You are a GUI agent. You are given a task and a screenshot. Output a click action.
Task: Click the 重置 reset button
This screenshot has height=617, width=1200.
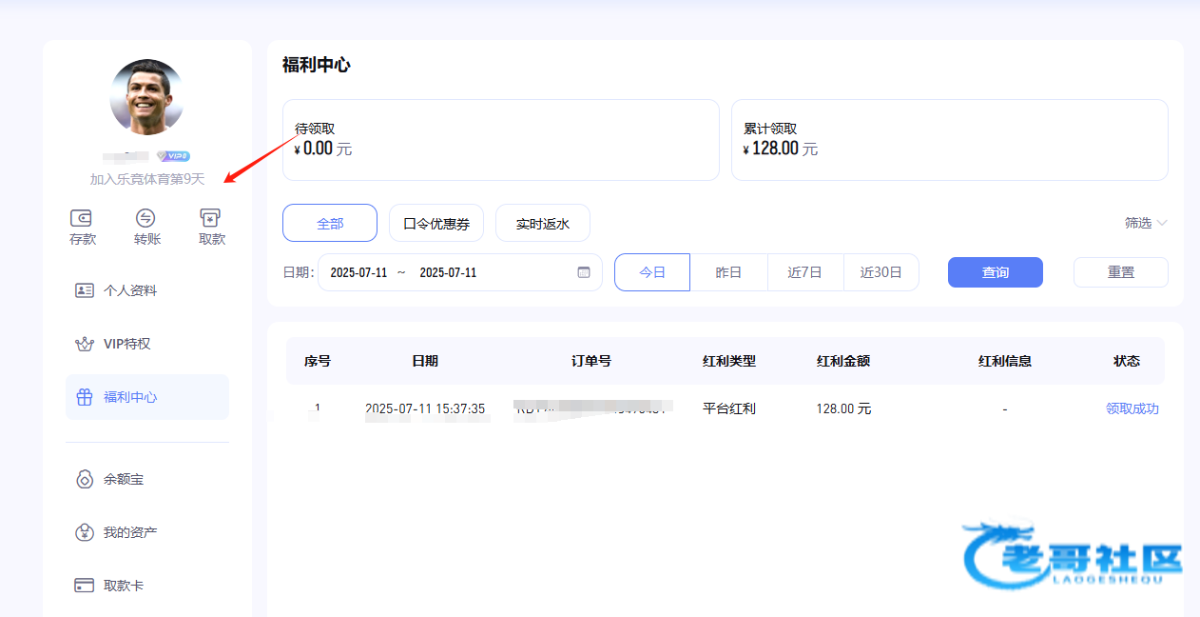tap(1120, 272)
